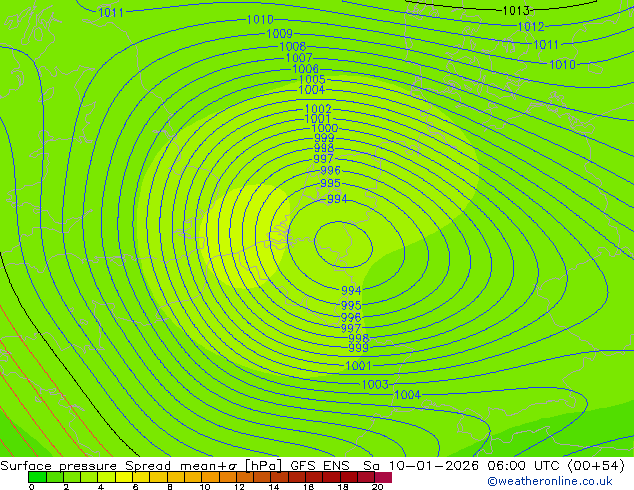Click the 997 label north of the low
The image size is (634, 490).
coord(323,159)
